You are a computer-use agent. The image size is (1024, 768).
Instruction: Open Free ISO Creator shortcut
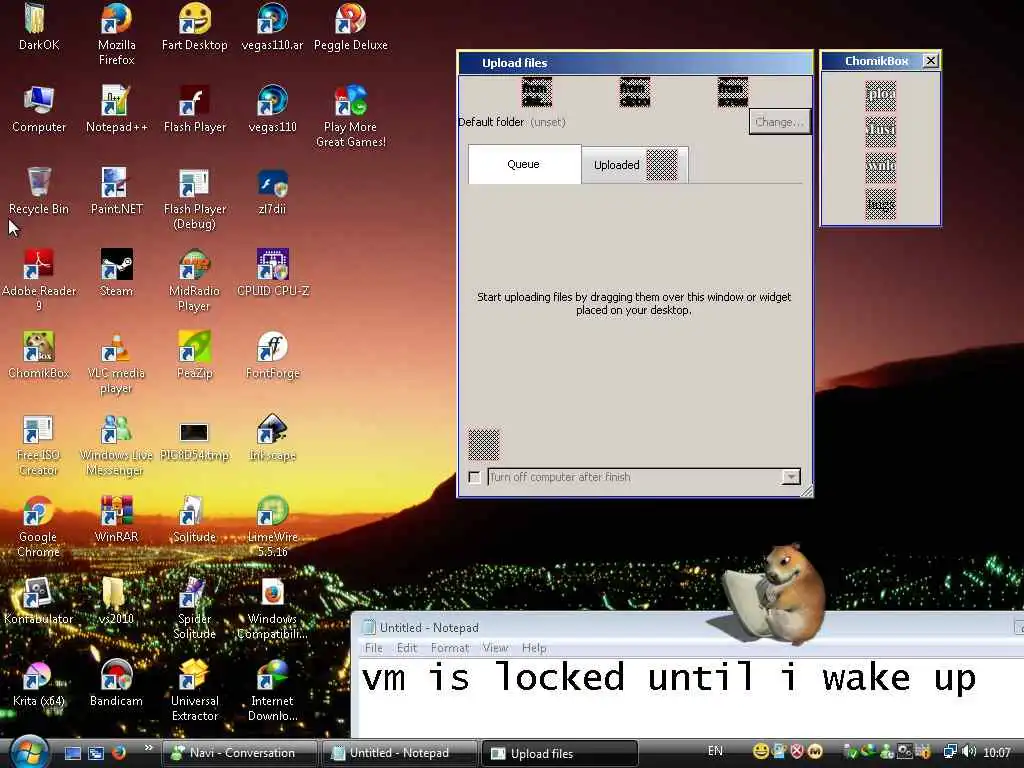point(39,445)
